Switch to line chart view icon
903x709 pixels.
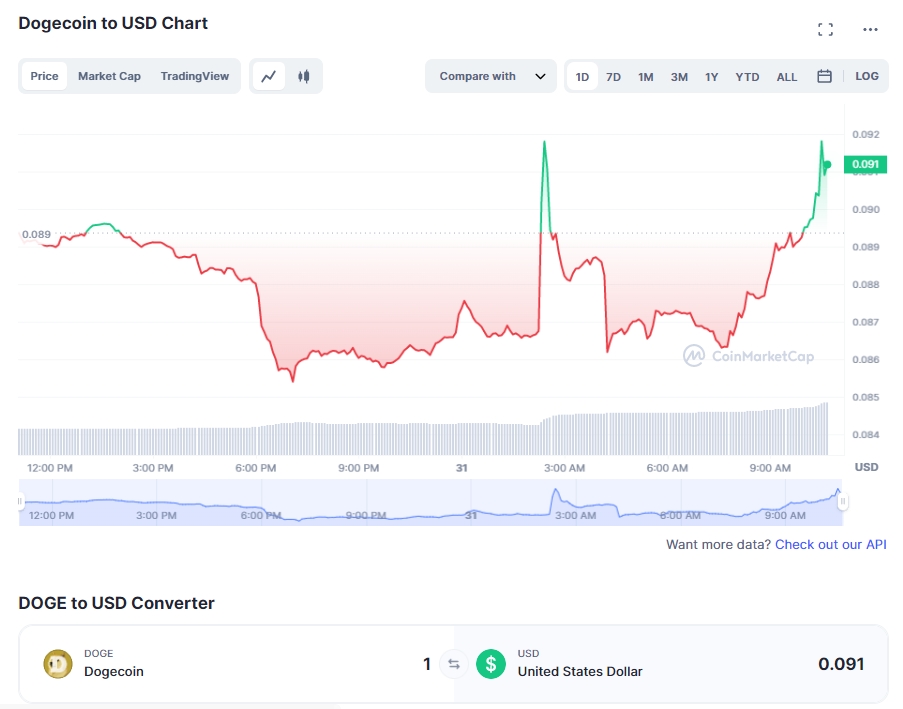269,76
